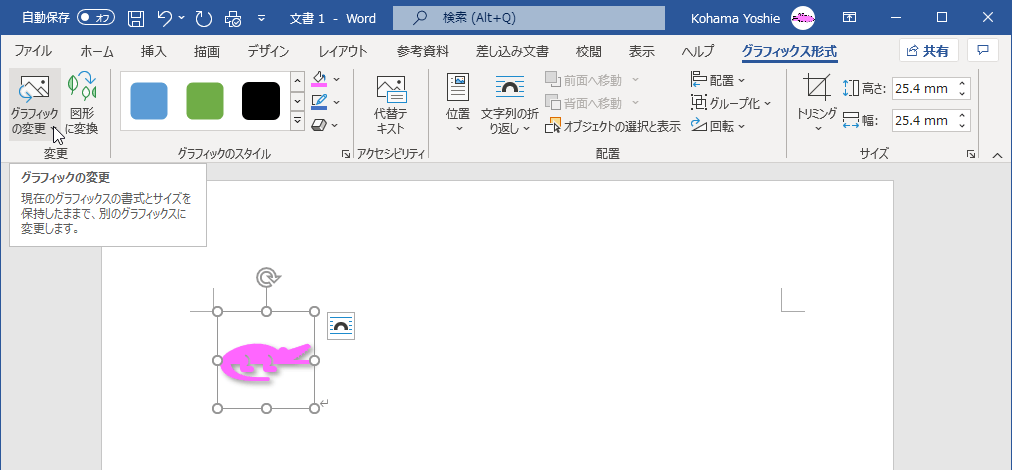Select the black graphic style swatch
Screen dimensions: 1012x470
click(x=261, y=101)
